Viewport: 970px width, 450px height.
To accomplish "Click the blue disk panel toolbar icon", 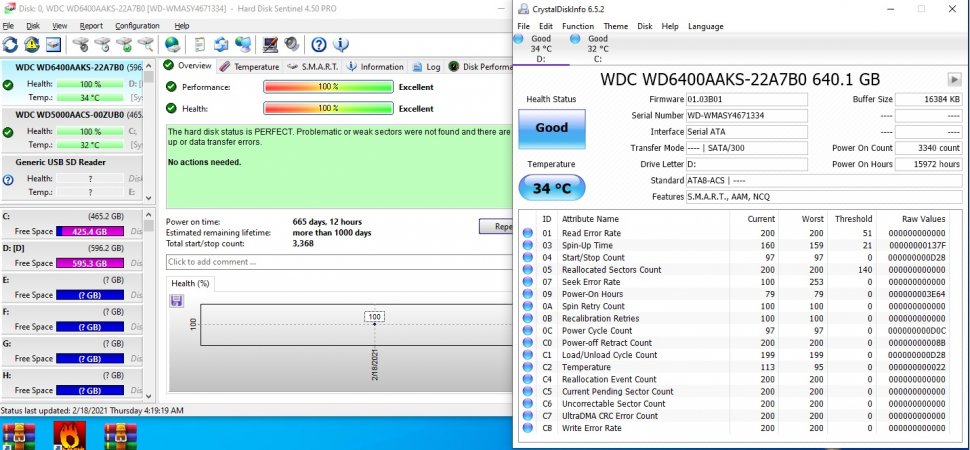I will click(x=53, y=45).
